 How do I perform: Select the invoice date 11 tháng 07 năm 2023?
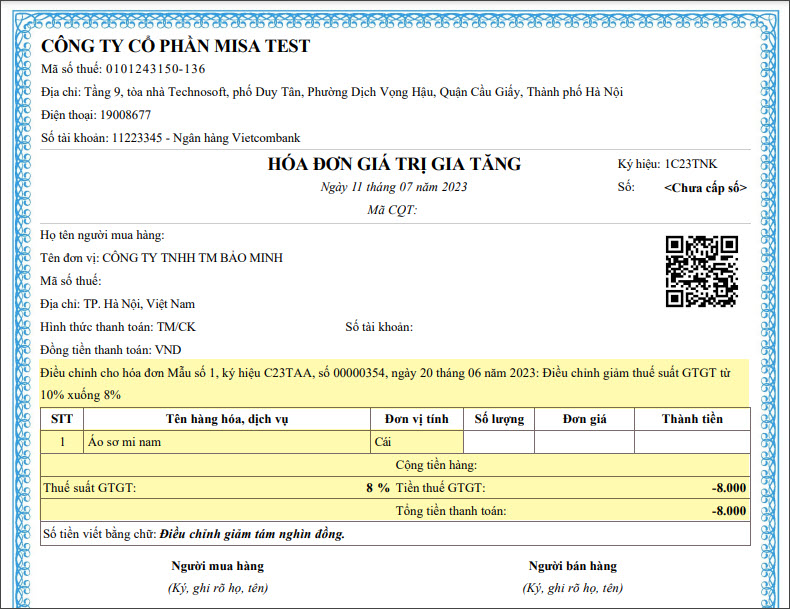pos(393,187)
